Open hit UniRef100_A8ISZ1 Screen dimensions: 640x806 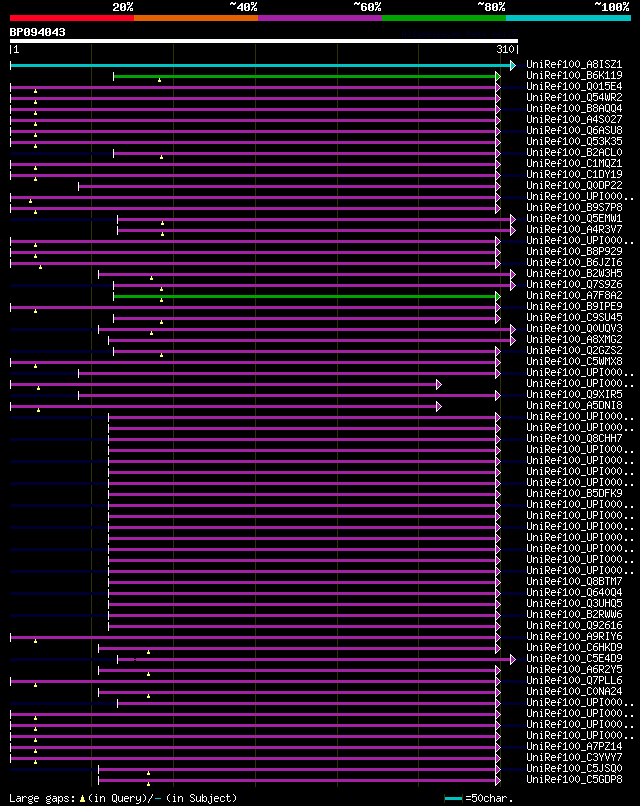(574, 65)
